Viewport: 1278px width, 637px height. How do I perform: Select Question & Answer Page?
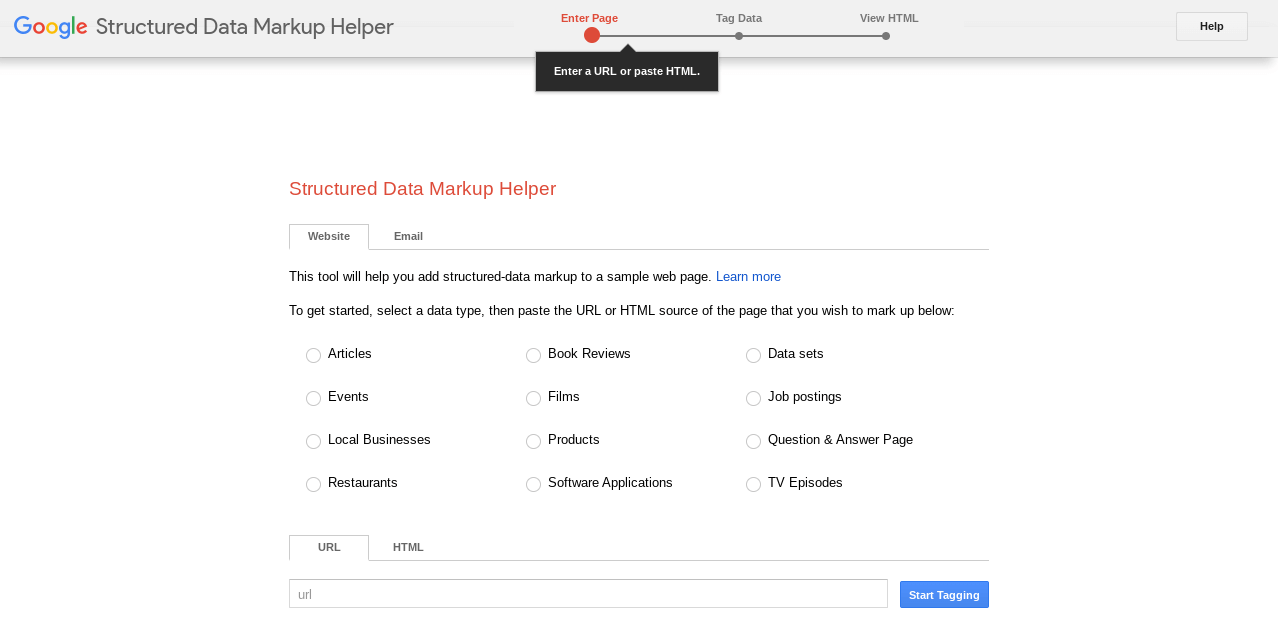tap(753, 441)
